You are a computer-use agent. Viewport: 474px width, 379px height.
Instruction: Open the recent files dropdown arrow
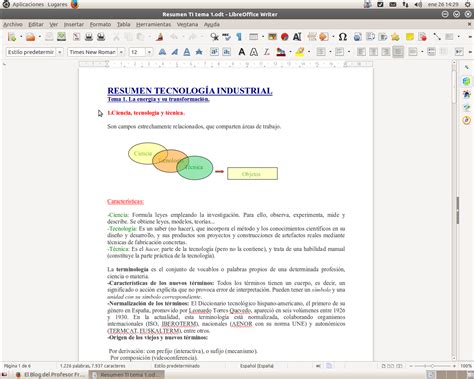pos(39,37)
